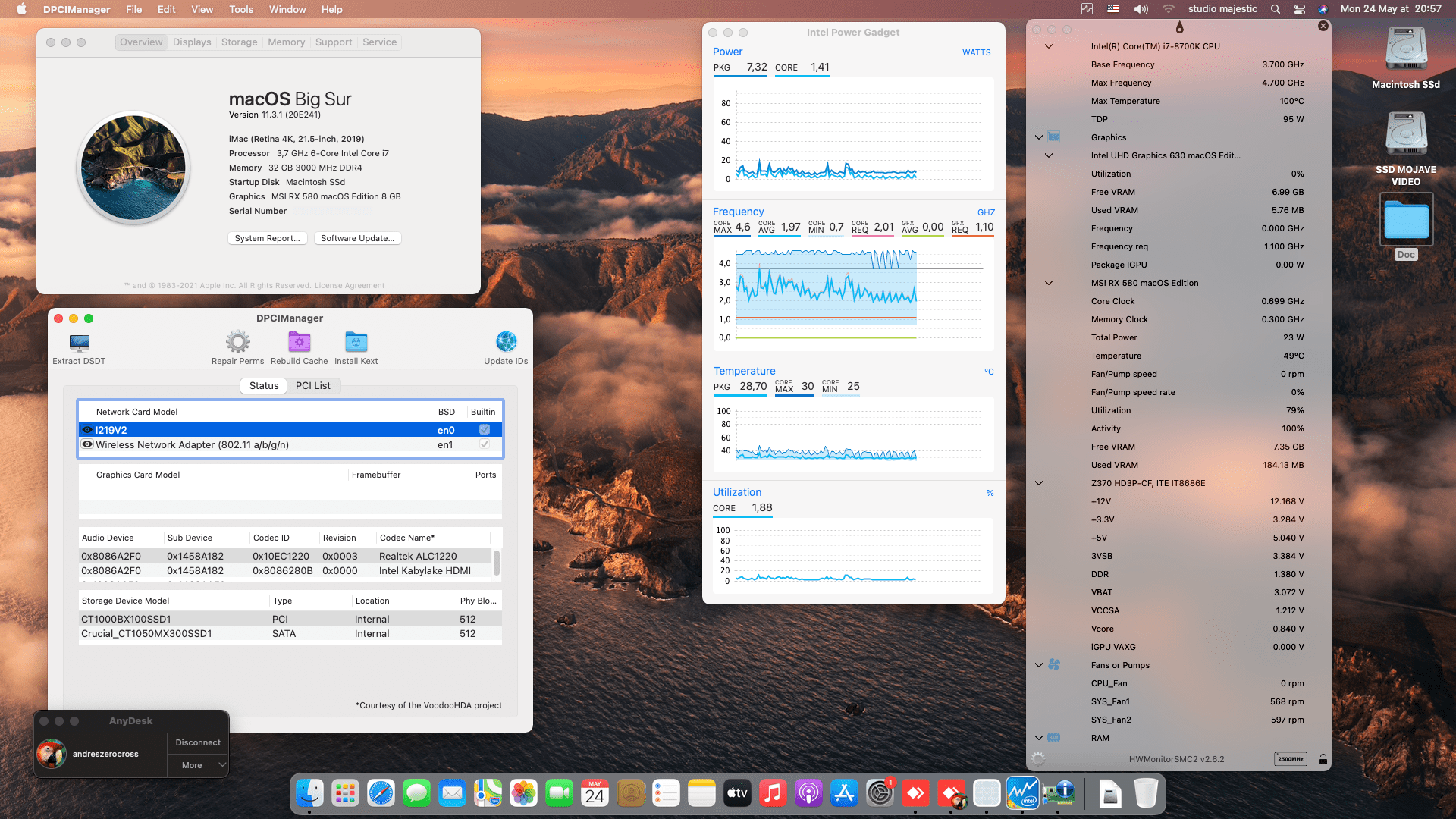The height and width of the screenshot is (819, 1456).
Task: Open the Window menu in menu bar
Action: pyautogui.click(x=287, y=9)
